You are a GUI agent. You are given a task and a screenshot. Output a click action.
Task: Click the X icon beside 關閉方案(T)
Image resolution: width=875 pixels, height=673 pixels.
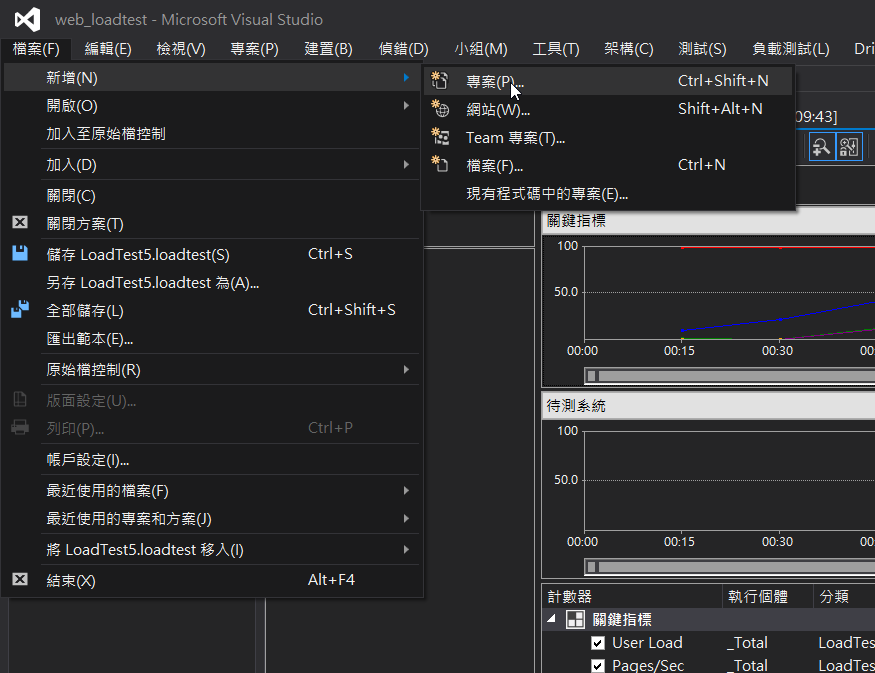click(20, 223)
